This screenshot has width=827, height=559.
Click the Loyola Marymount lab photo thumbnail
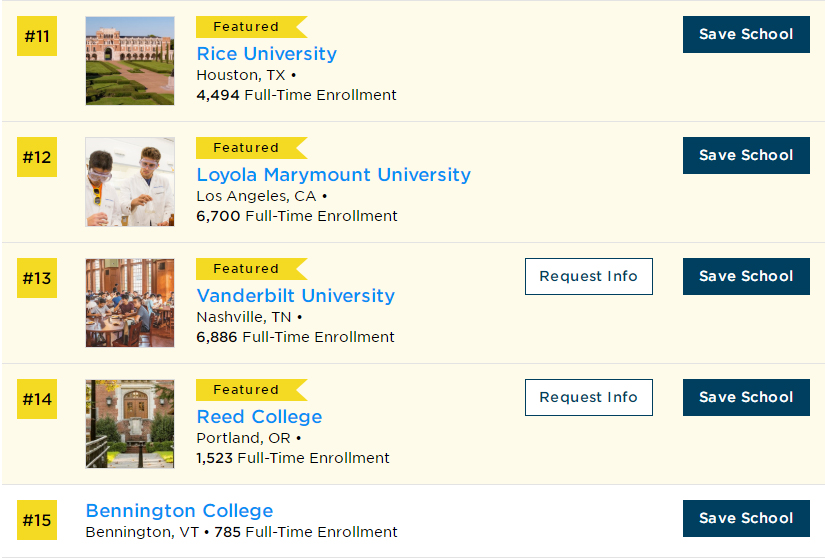click(x=130, y=182)
